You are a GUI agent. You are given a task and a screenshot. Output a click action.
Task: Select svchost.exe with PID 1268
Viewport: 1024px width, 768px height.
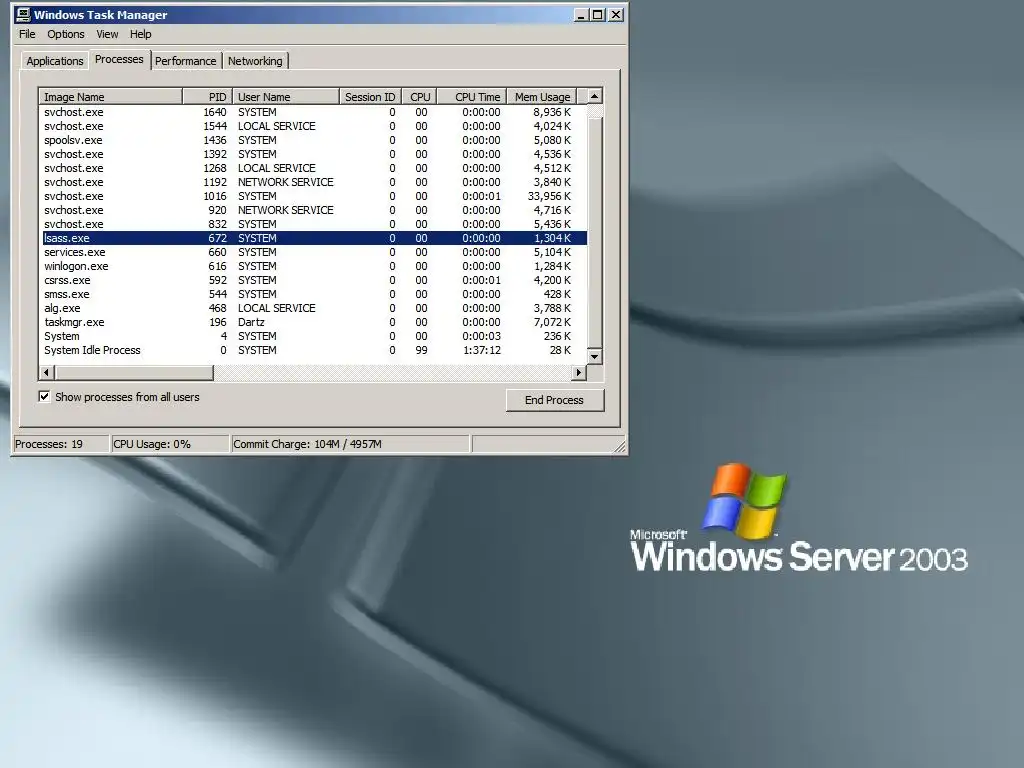point(313,168)
